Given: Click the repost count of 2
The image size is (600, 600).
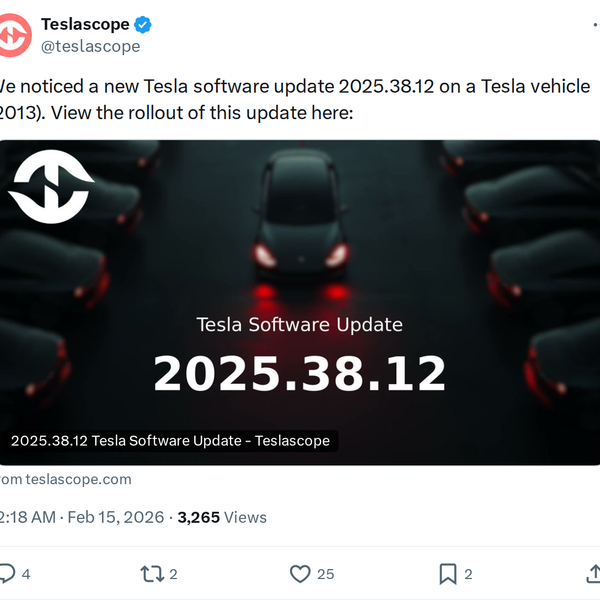Looking at the screenshot, I should pos(173,574).
